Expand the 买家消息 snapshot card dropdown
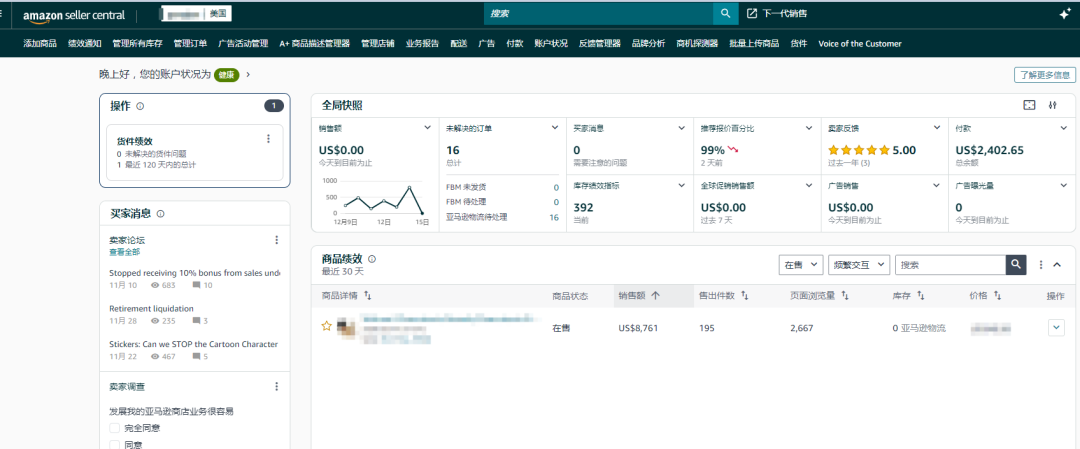The height and width of the screenshot is (449, 1080). pyautogui.click(x=682, y=127)
